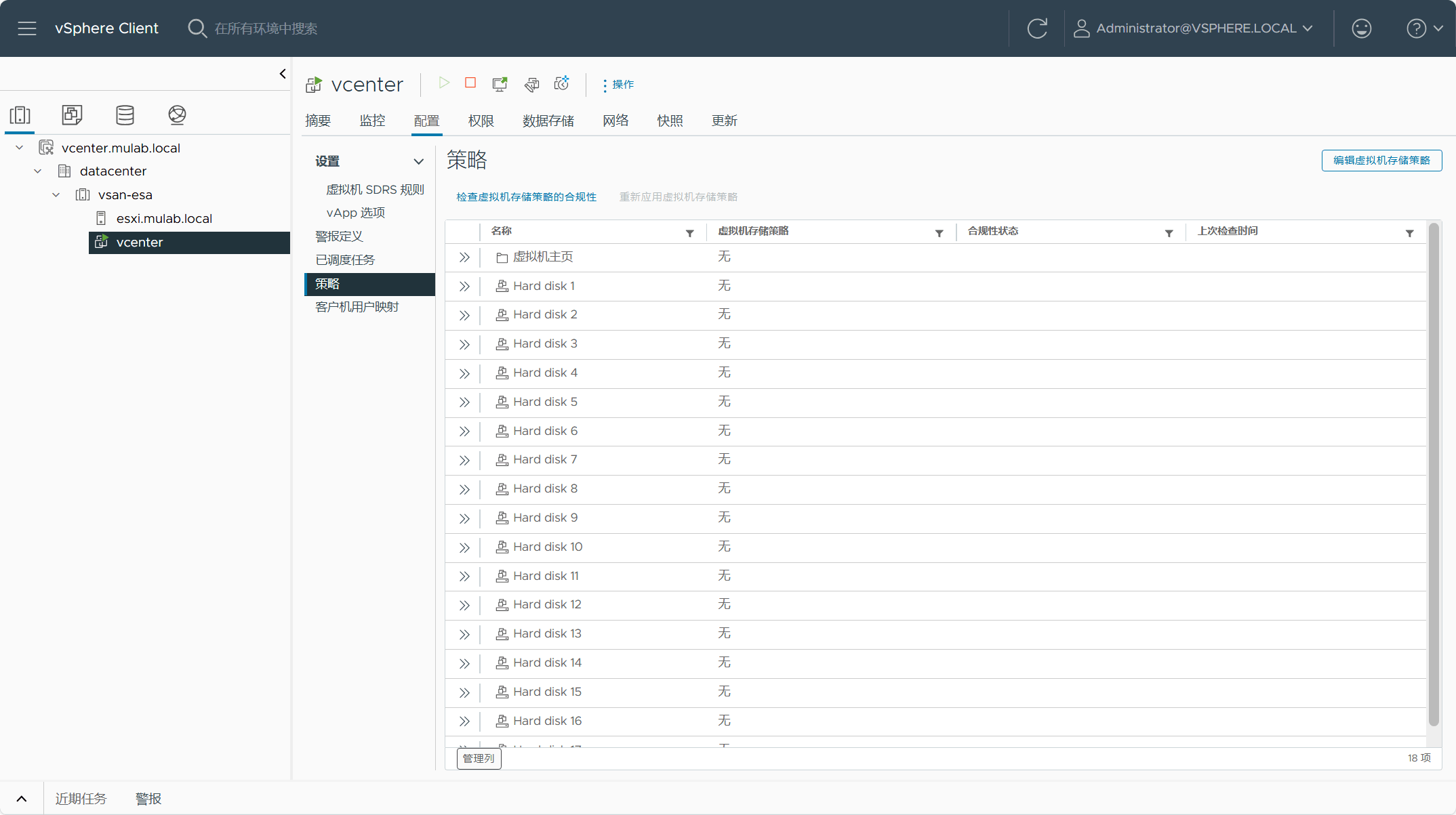This screenshot has height=815, width=1456.
Task: Open 警报 alarms at the bottom
Action: point(148,799)
